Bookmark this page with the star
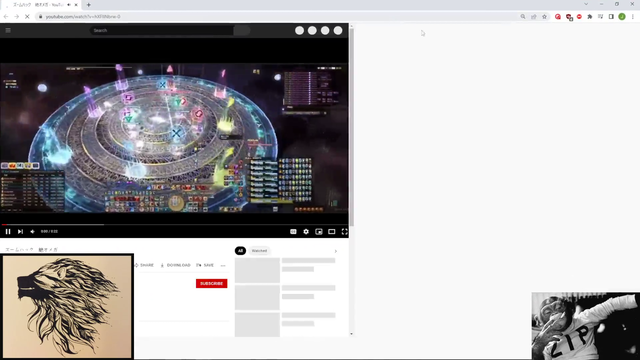Image resolution: width=640 pixels, height=360 pixels. [544, 17]
